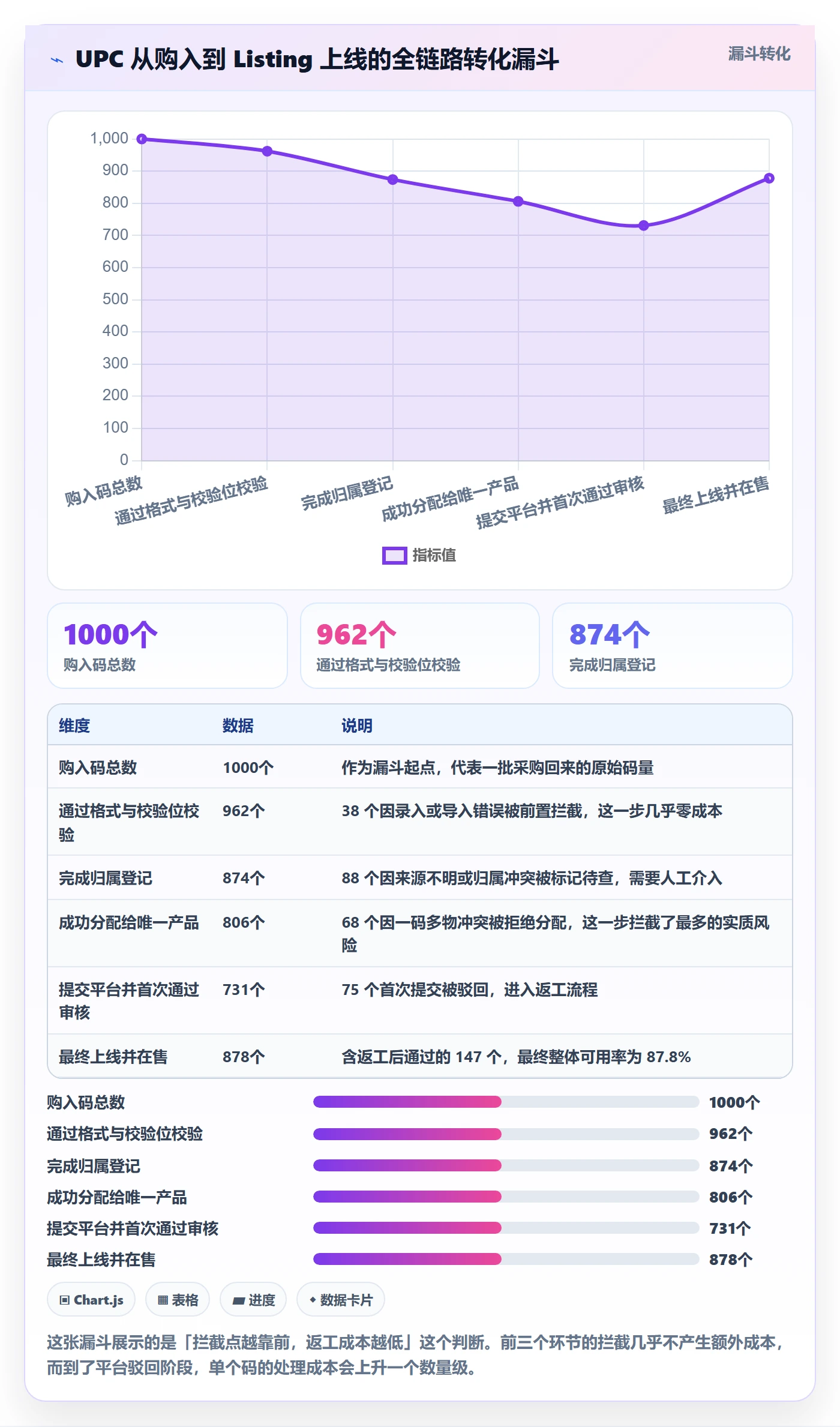Image resolution: width=840 pixels, height=1427 pixels.
Task: Select the 962个 stat card
Action: pyautogui.click(x=420, y=646)
